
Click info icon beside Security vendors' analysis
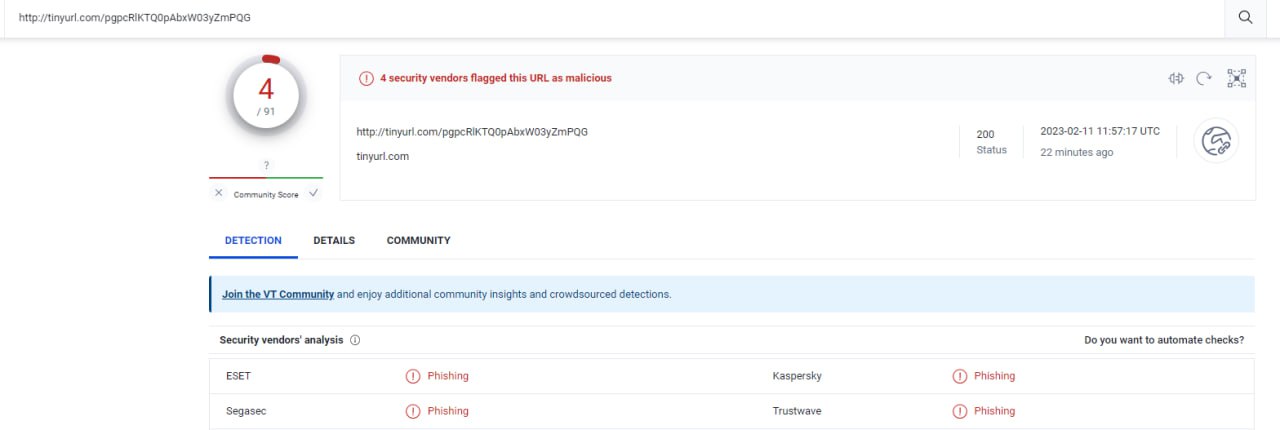(355, 340)
